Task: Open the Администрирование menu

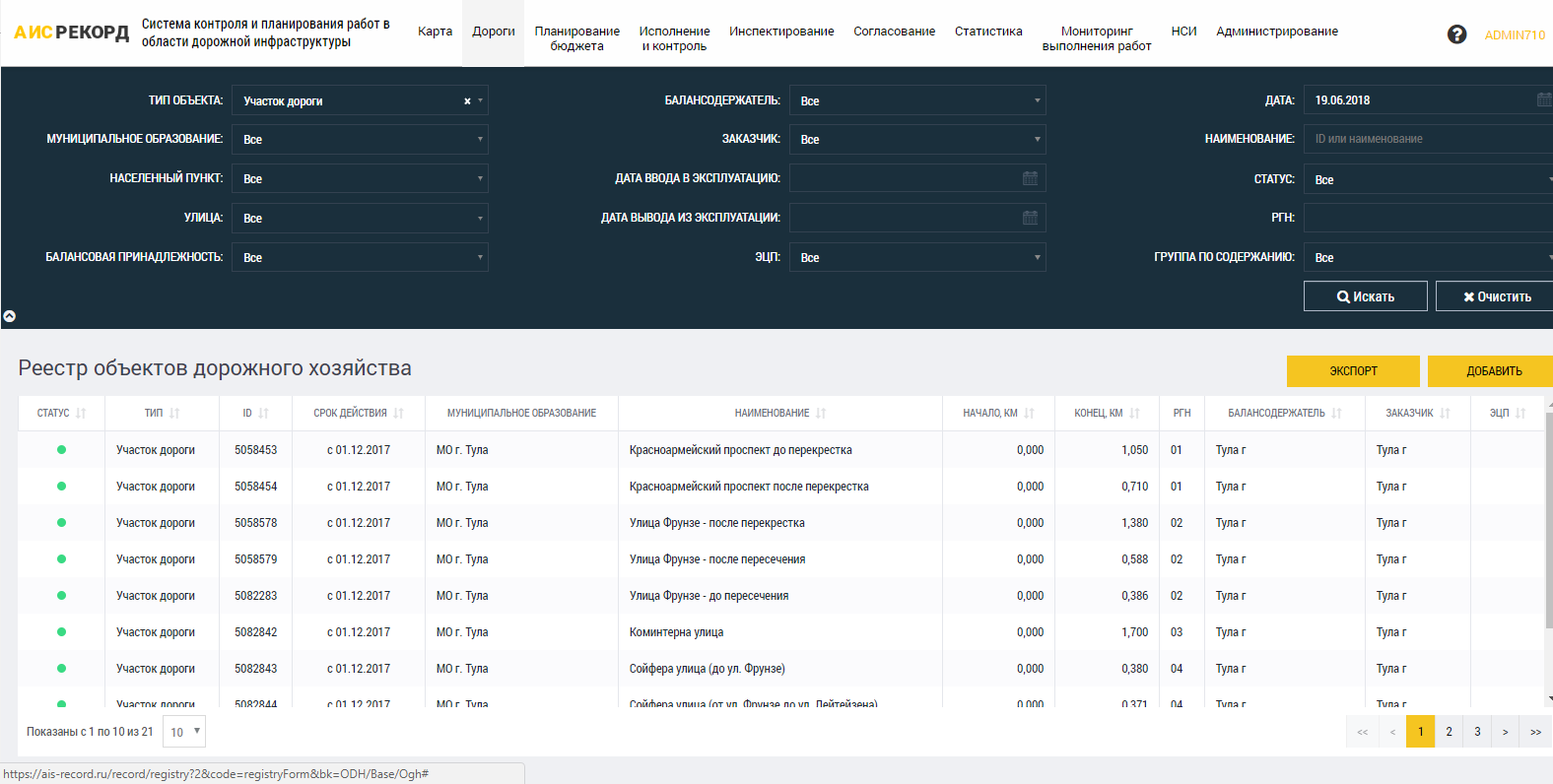Action: (1276, 32)
